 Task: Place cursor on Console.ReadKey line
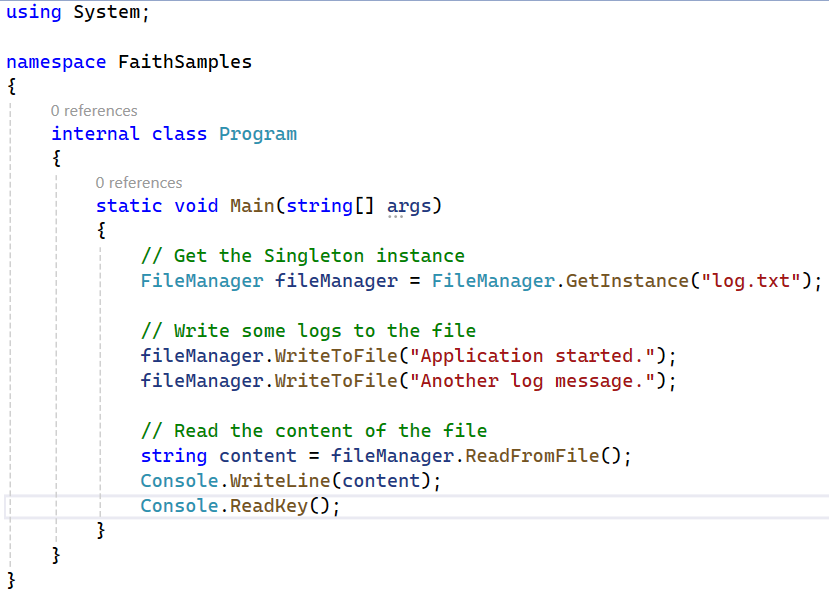[x=416, y=506]
